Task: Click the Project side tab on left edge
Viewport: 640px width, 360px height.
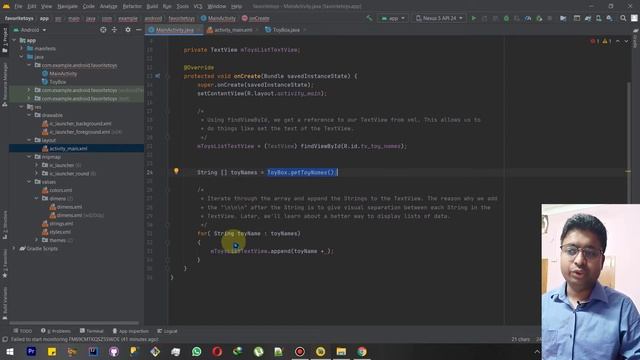Action: tap(5, 40)
